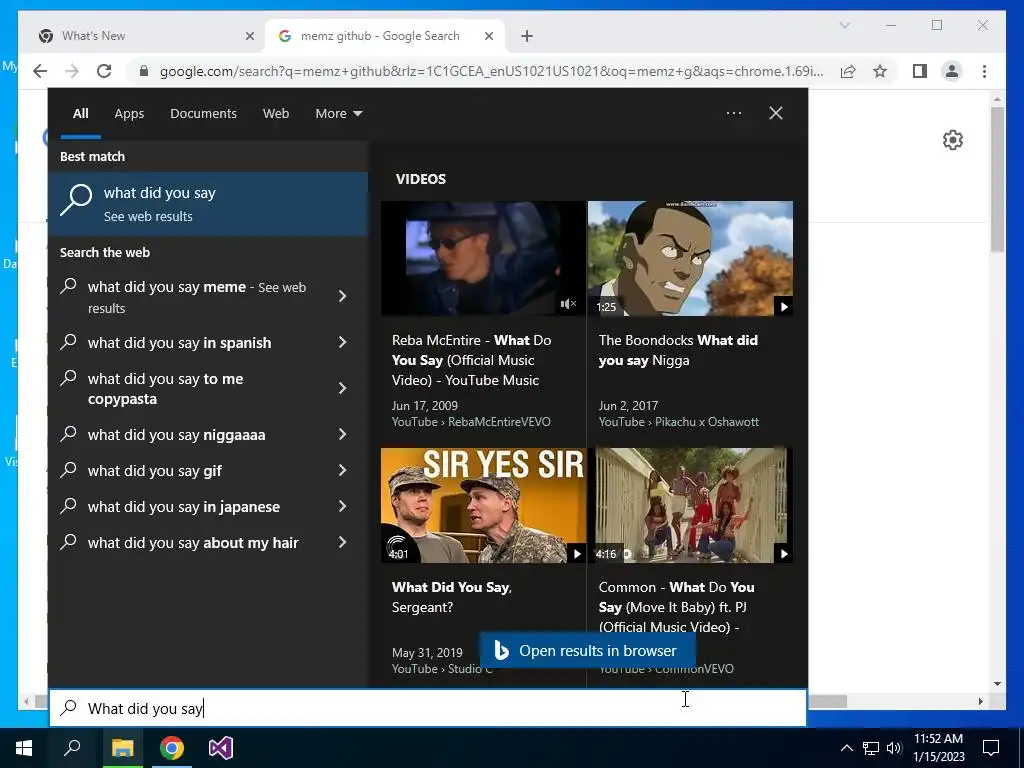Open search panel options ellipsis
Viewport: 1024px width, 768px height.
pos(734,113)
